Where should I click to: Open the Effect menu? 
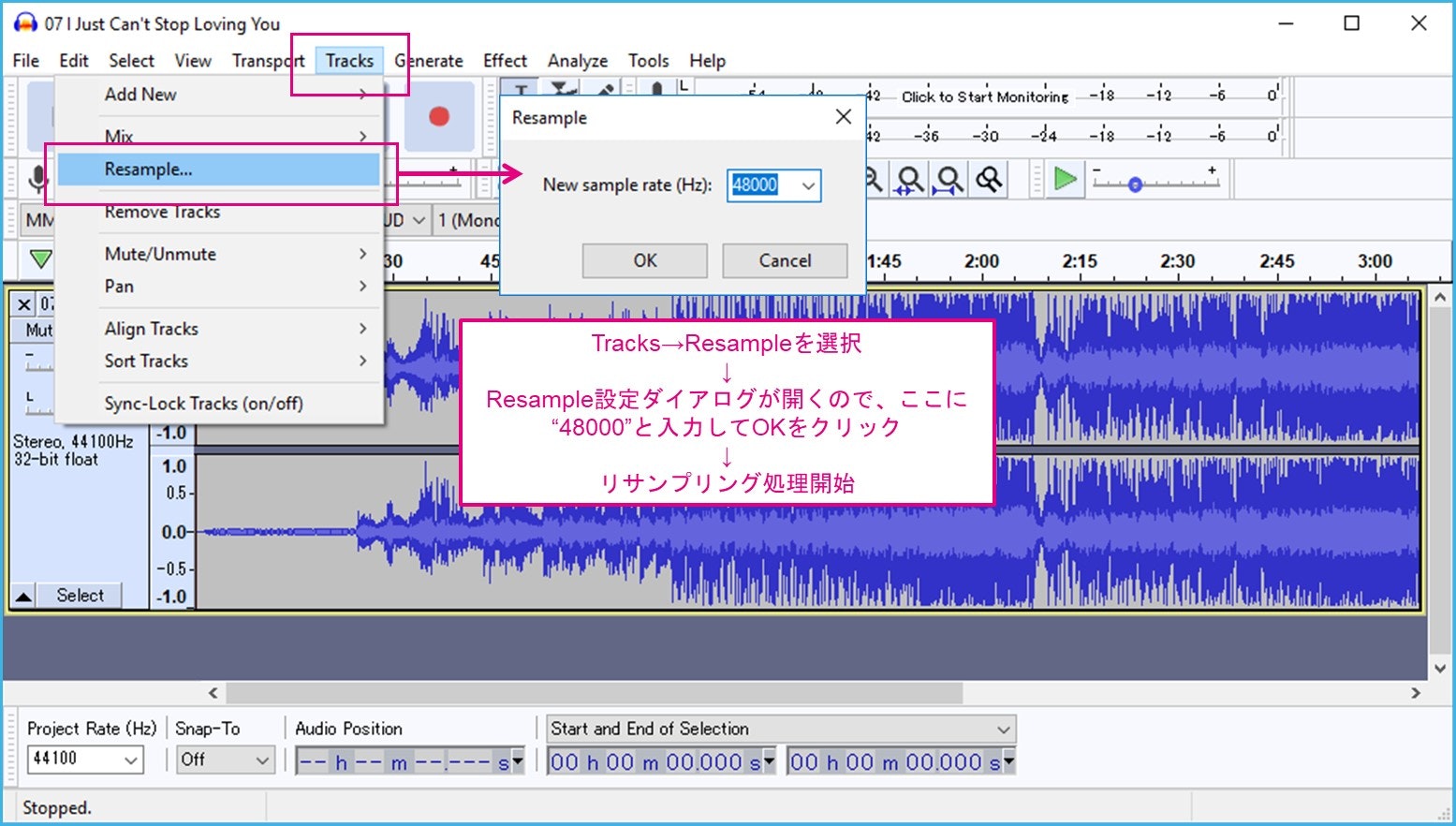505,60
